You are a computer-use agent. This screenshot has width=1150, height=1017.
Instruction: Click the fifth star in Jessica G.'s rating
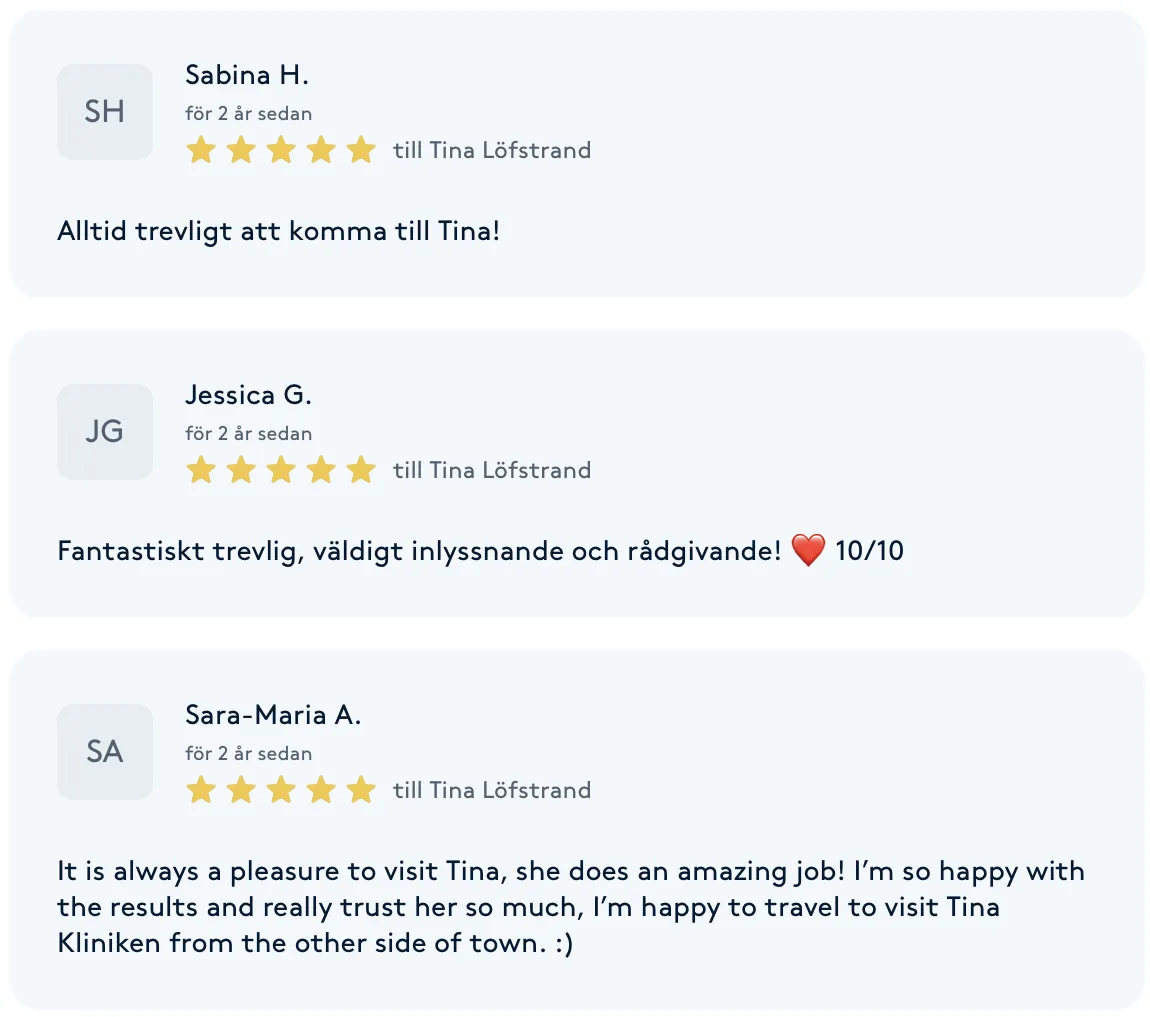(x=360, y=471)
